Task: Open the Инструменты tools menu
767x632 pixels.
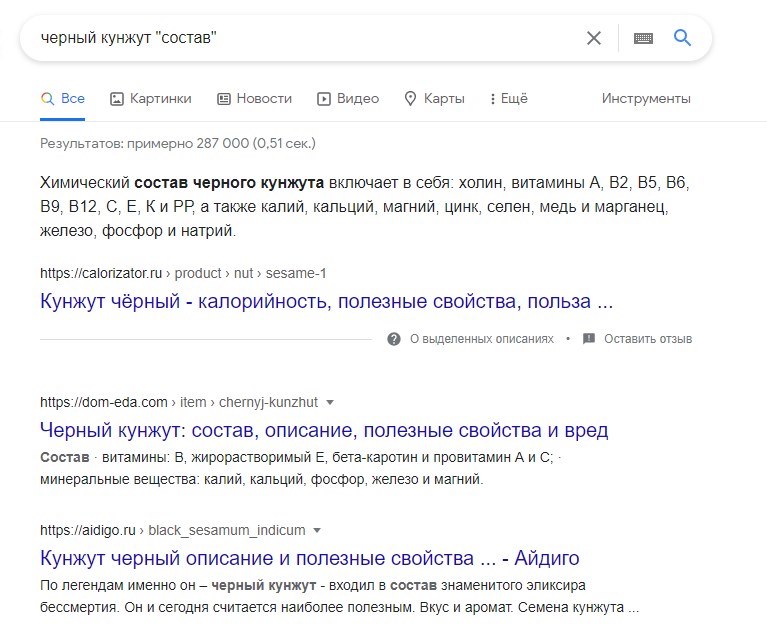Action: click(646, 98)
